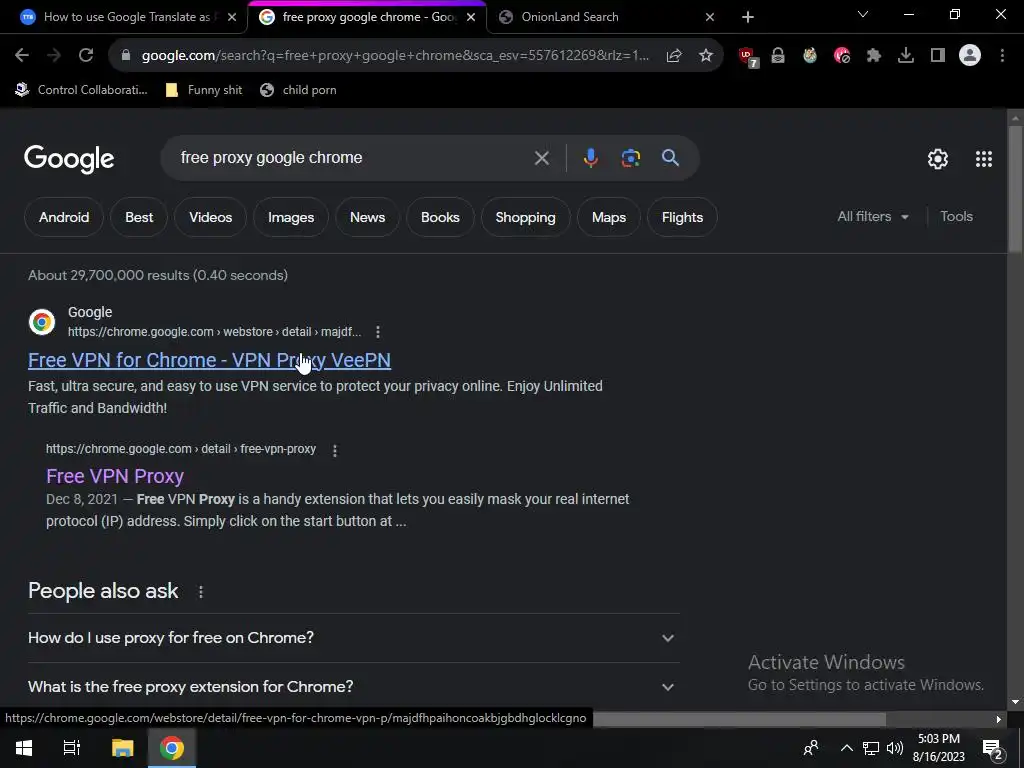The image size is (1024, 768).
Task: Click the Chrome favicon beside the Google result
Action: (42, 322)
